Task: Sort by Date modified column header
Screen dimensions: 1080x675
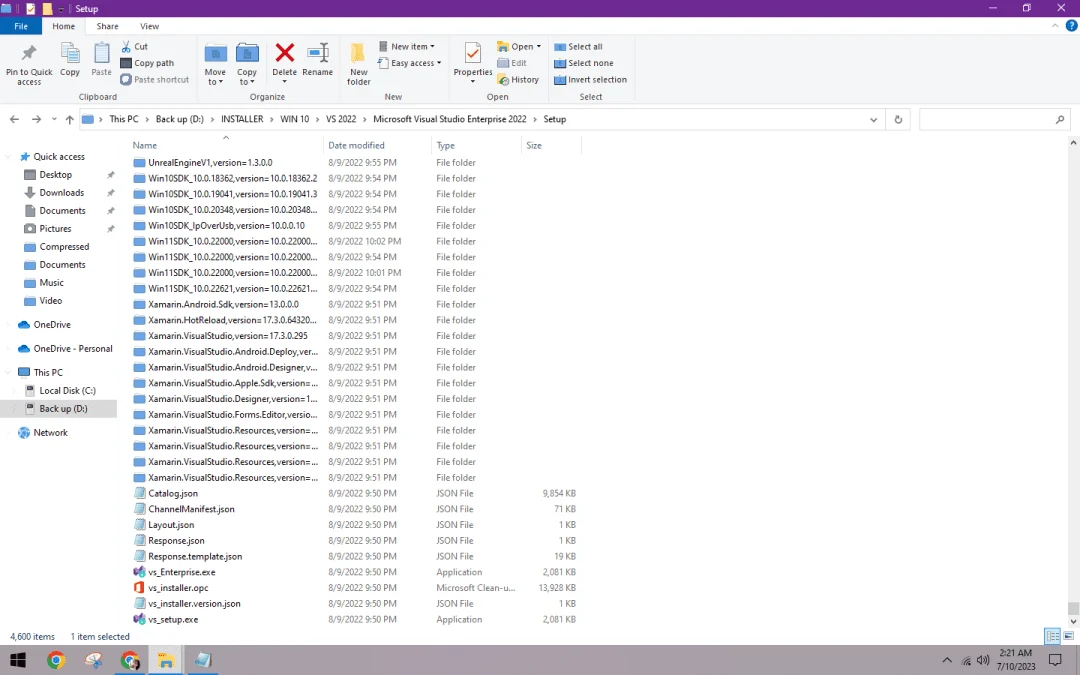Action: coord(377,145)
